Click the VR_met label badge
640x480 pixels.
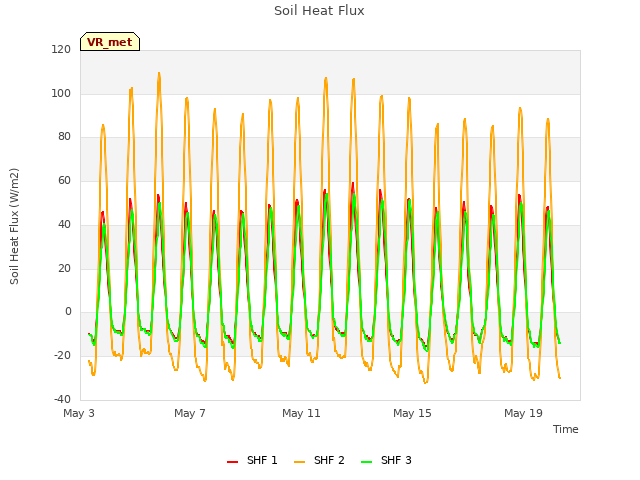(110, 42)
